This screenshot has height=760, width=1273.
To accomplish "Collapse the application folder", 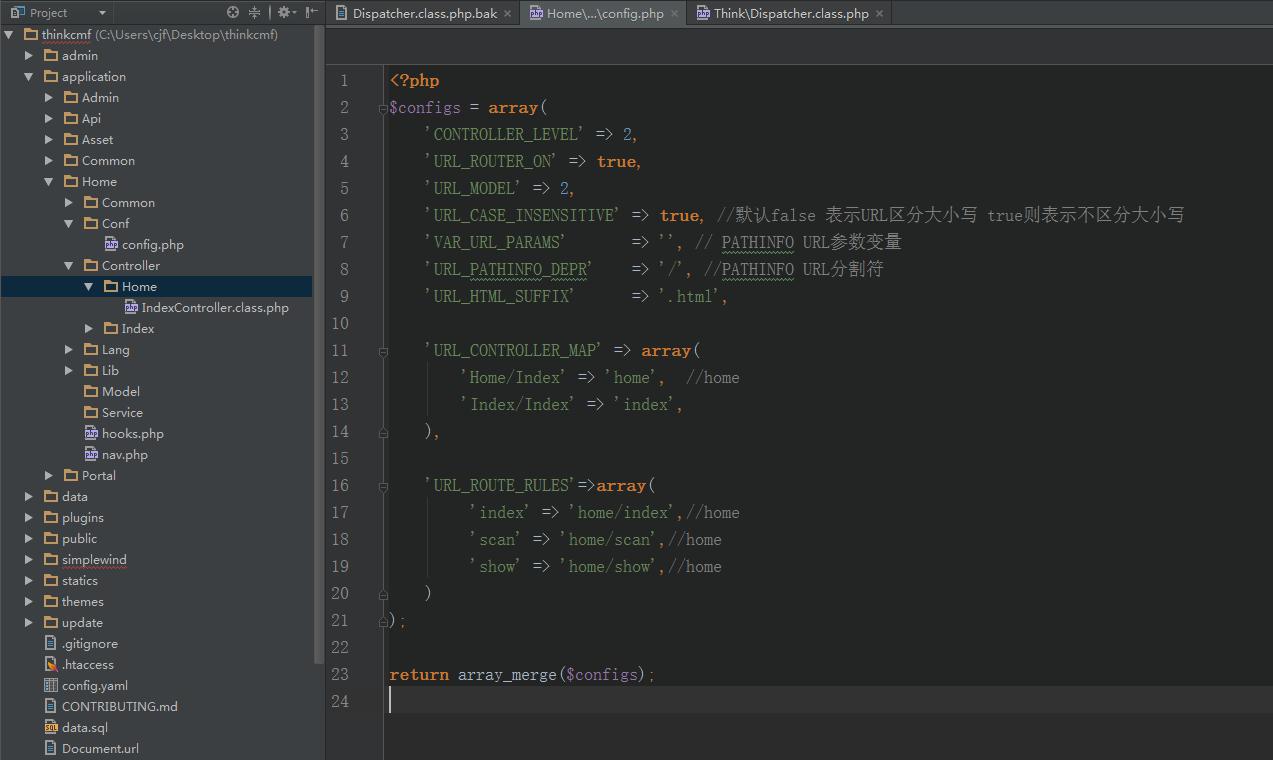I will point(28,76).
